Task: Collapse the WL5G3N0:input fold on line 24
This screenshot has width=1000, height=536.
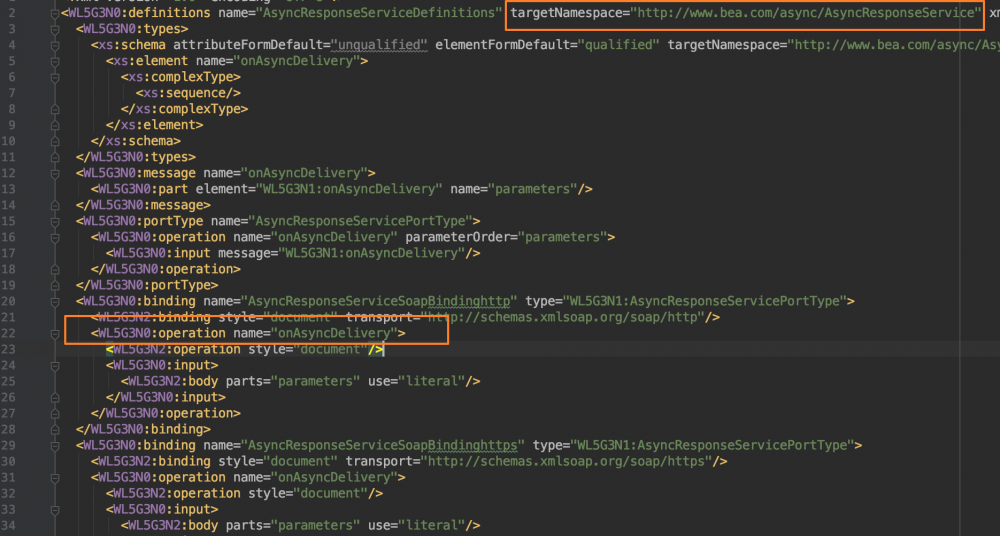Action: (x=55, y=365)
